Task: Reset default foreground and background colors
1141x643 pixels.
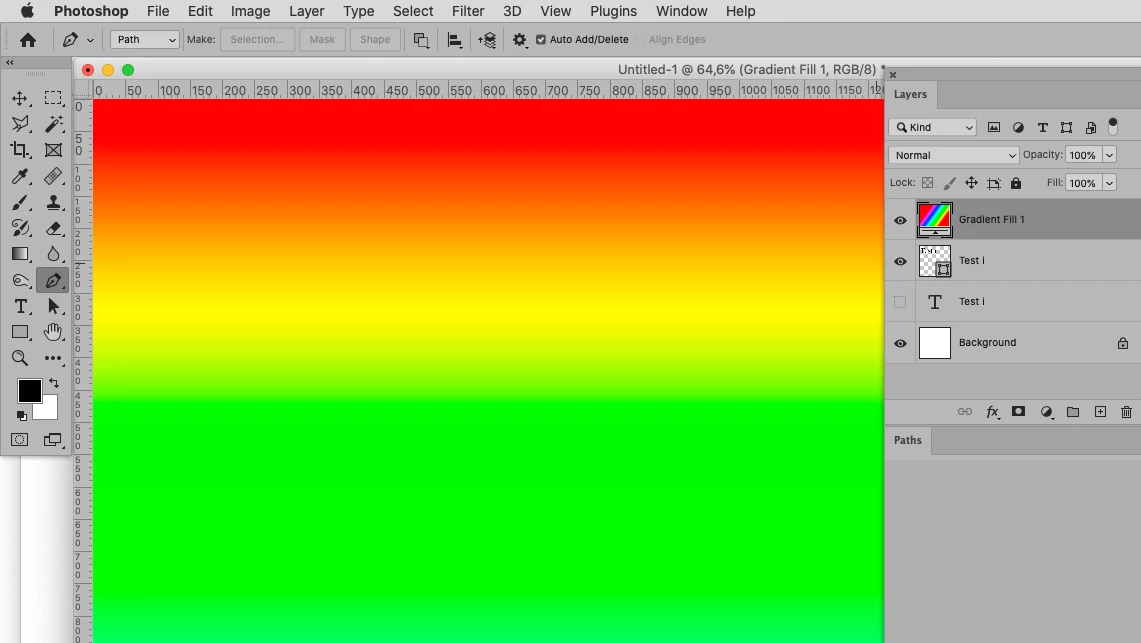Action: tap(22, 416)
